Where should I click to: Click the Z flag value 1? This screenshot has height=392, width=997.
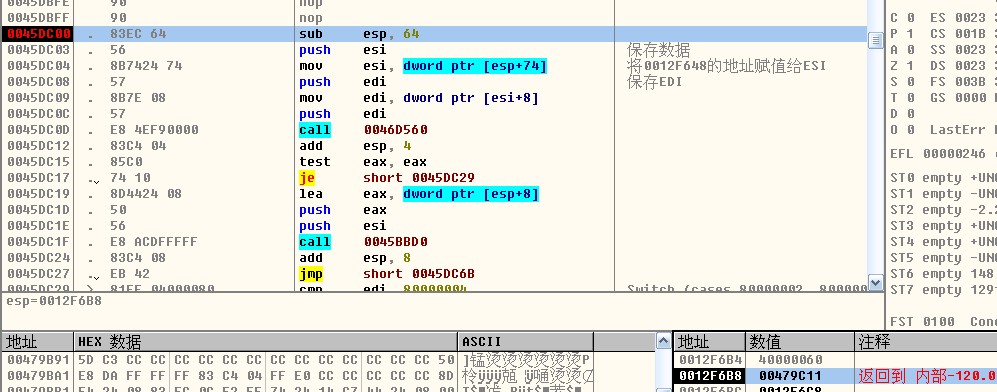point(912,65)
